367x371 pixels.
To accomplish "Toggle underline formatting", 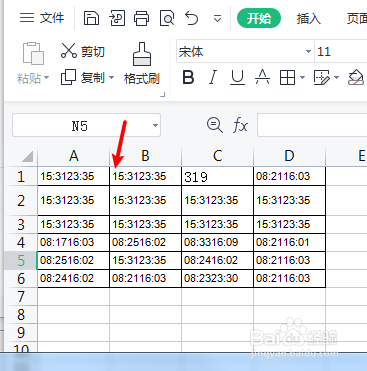I will click(237, 78).
